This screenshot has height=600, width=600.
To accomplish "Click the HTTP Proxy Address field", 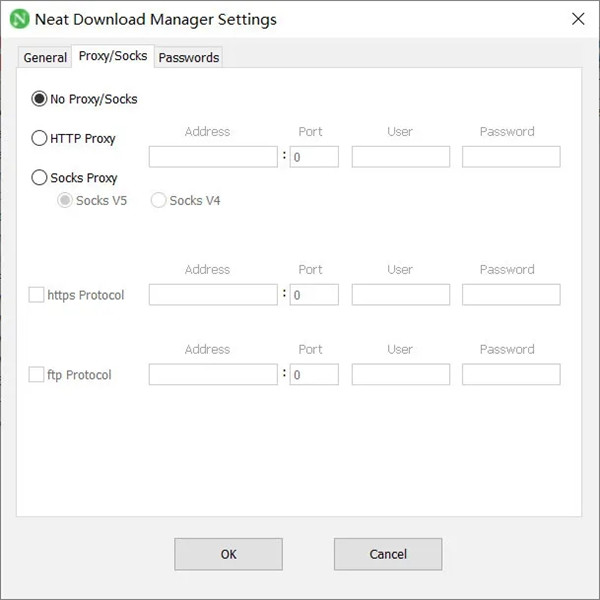I will (x=213, y=157).
